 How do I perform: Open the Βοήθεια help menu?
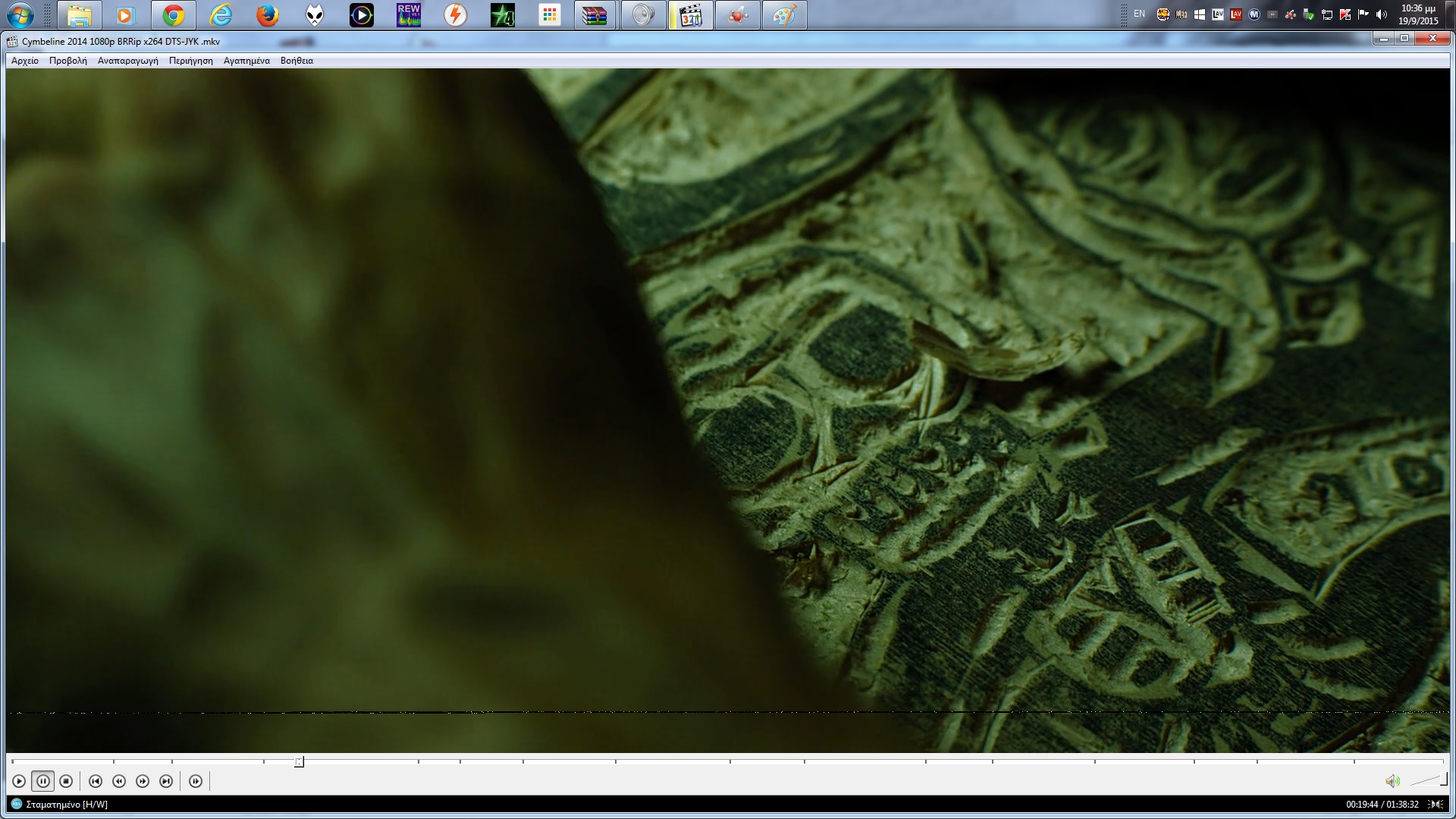[x=297, y=61]
